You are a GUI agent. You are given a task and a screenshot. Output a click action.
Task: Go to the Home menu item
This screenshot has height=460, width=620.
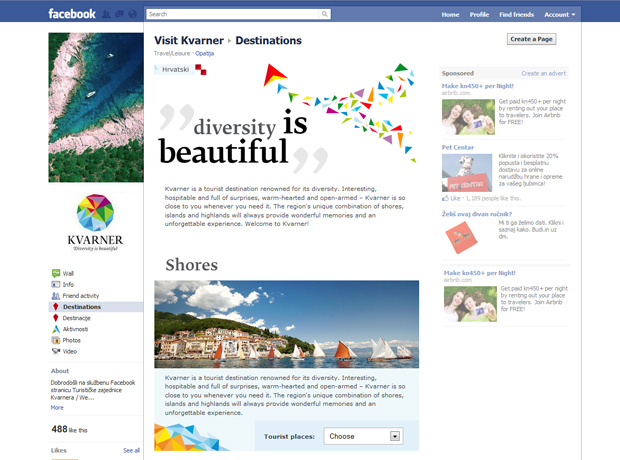[450, 15]
